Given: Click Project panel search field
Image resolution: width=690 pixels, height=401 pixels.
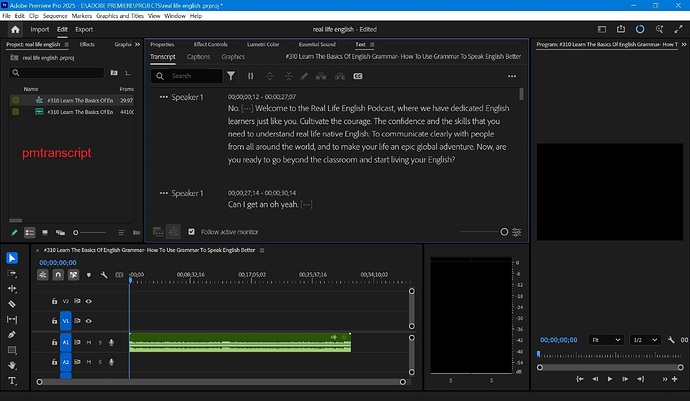Looking at the screenshot, I should [x=56, y=73].
